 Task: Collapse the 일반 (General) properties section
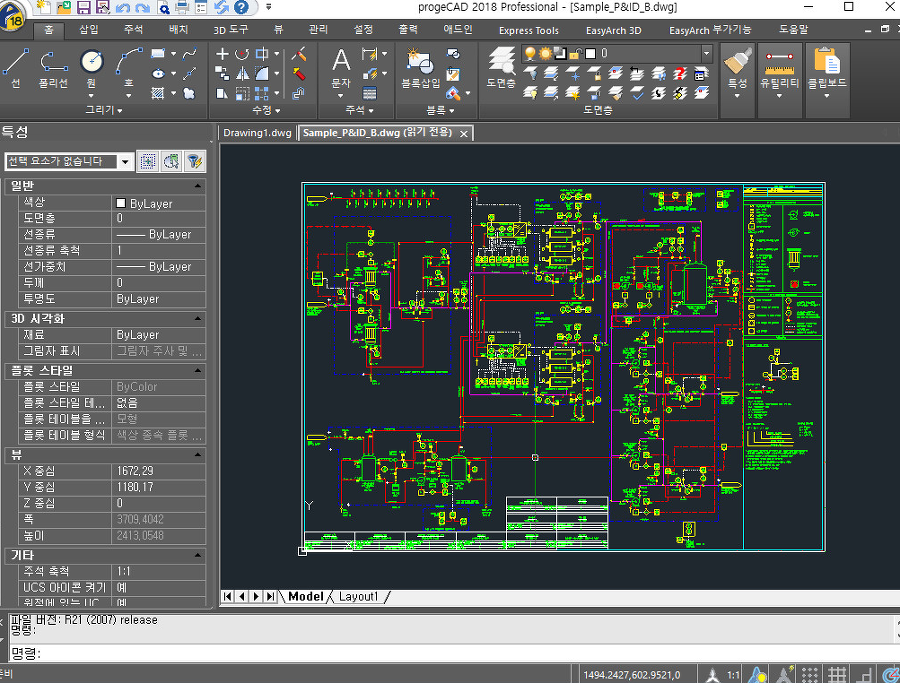[197, 186]
